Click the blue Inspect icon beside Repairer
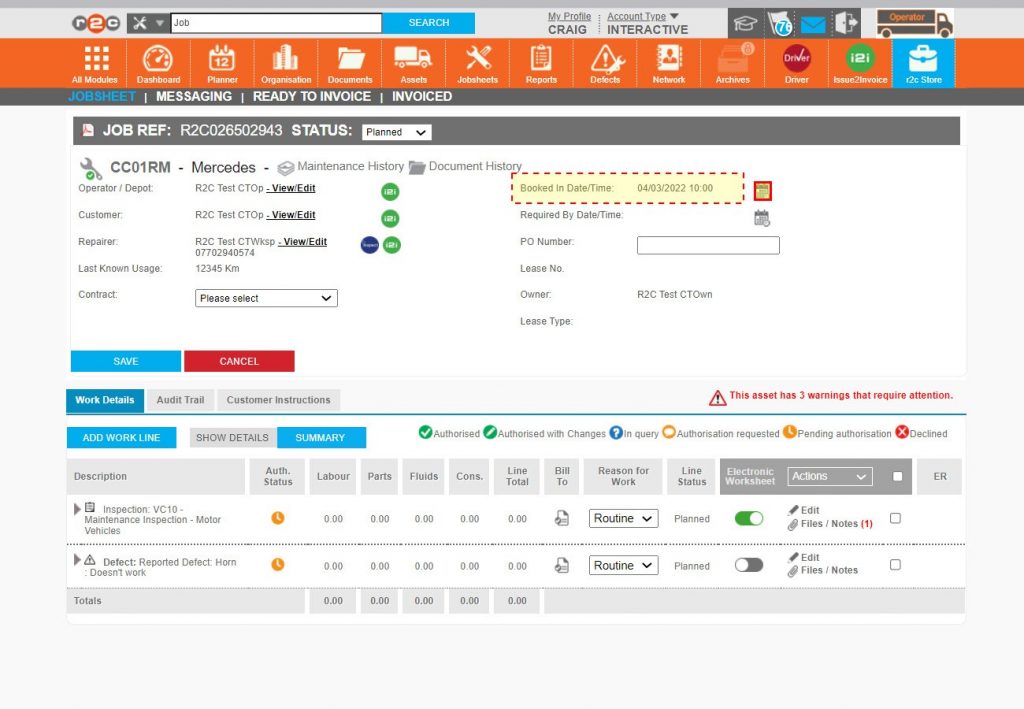This screenshot has width=1024, height=709. pyautogui.click(x=370, y=245)
